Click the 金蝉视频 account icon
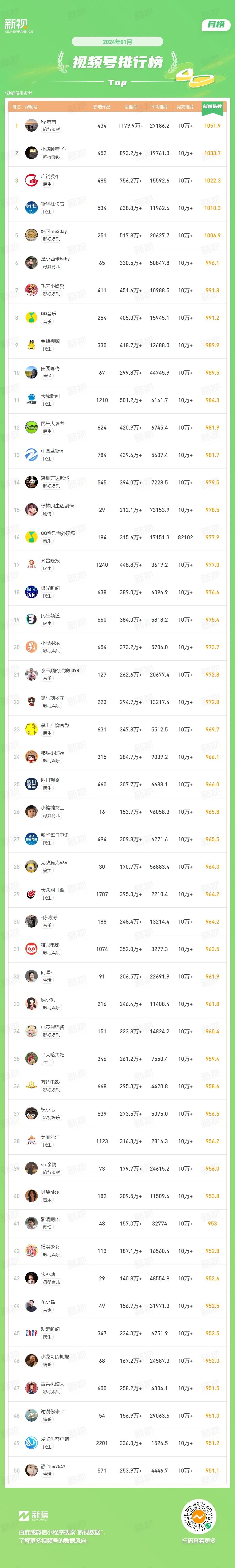The width and height of the screenshot is (235, 1568). point(31,345)
